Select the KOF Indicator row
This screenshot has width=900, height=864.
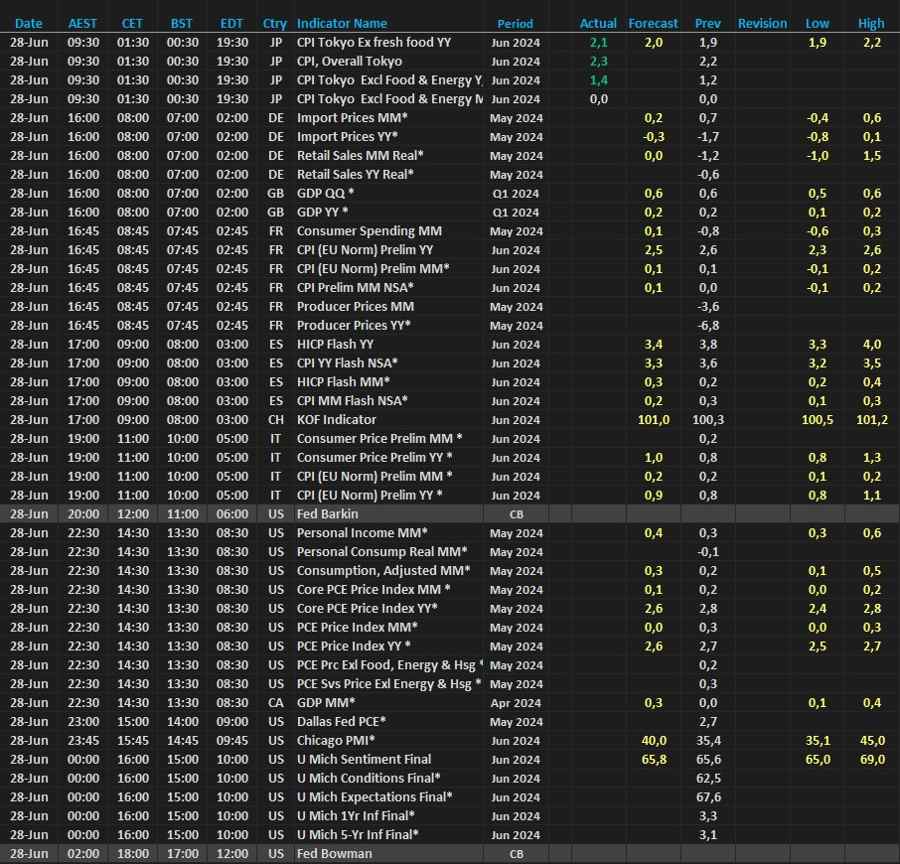[x=450, y=420]
